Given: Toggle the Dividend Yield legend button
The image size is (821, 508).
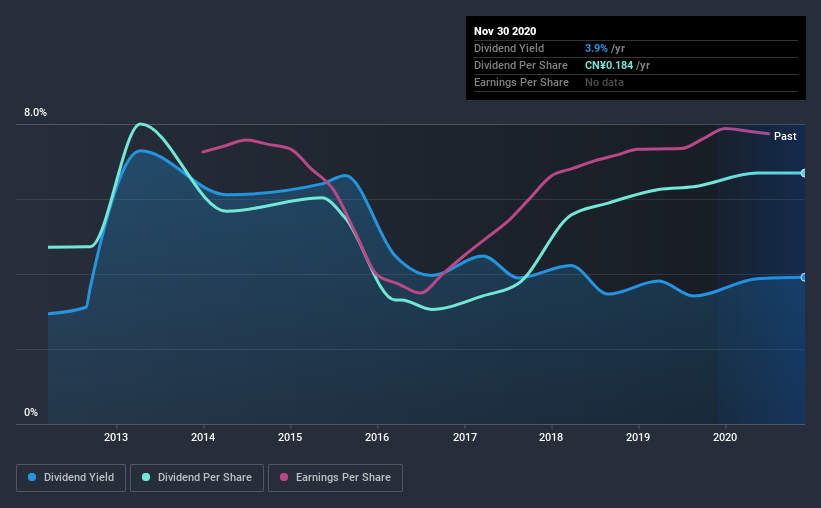Looking at the screenshot, I should [71, 478].
